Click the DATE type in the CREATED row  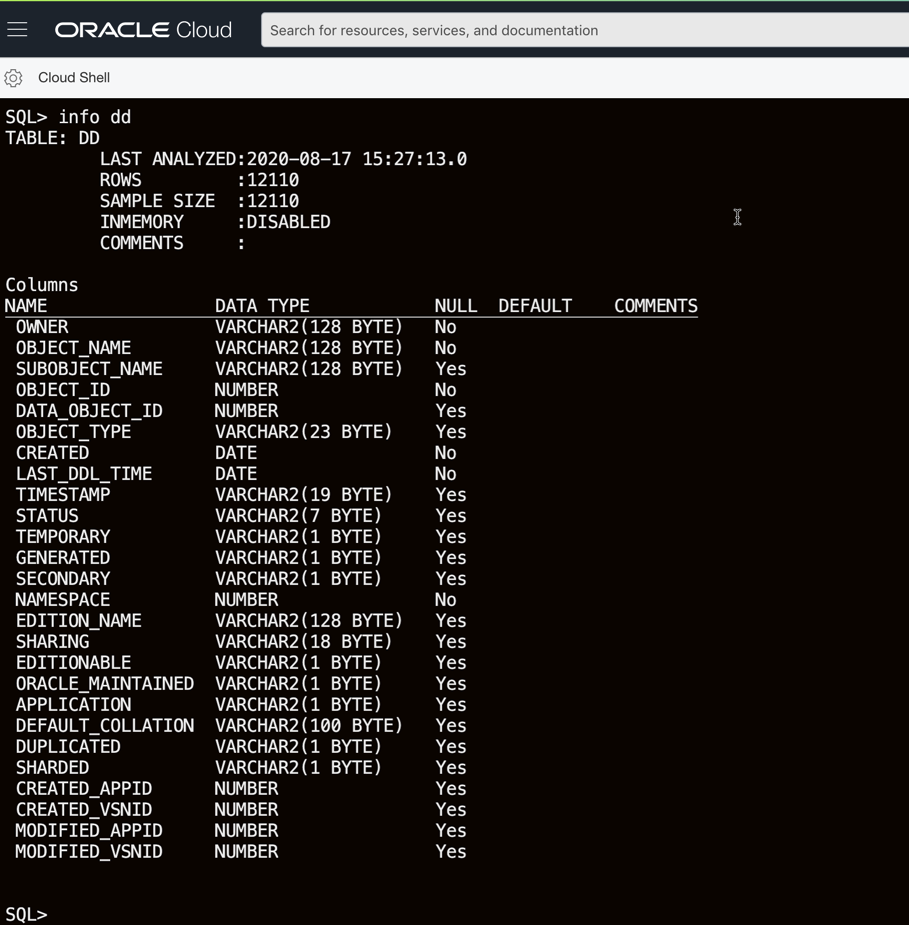(x=236, y=452)
